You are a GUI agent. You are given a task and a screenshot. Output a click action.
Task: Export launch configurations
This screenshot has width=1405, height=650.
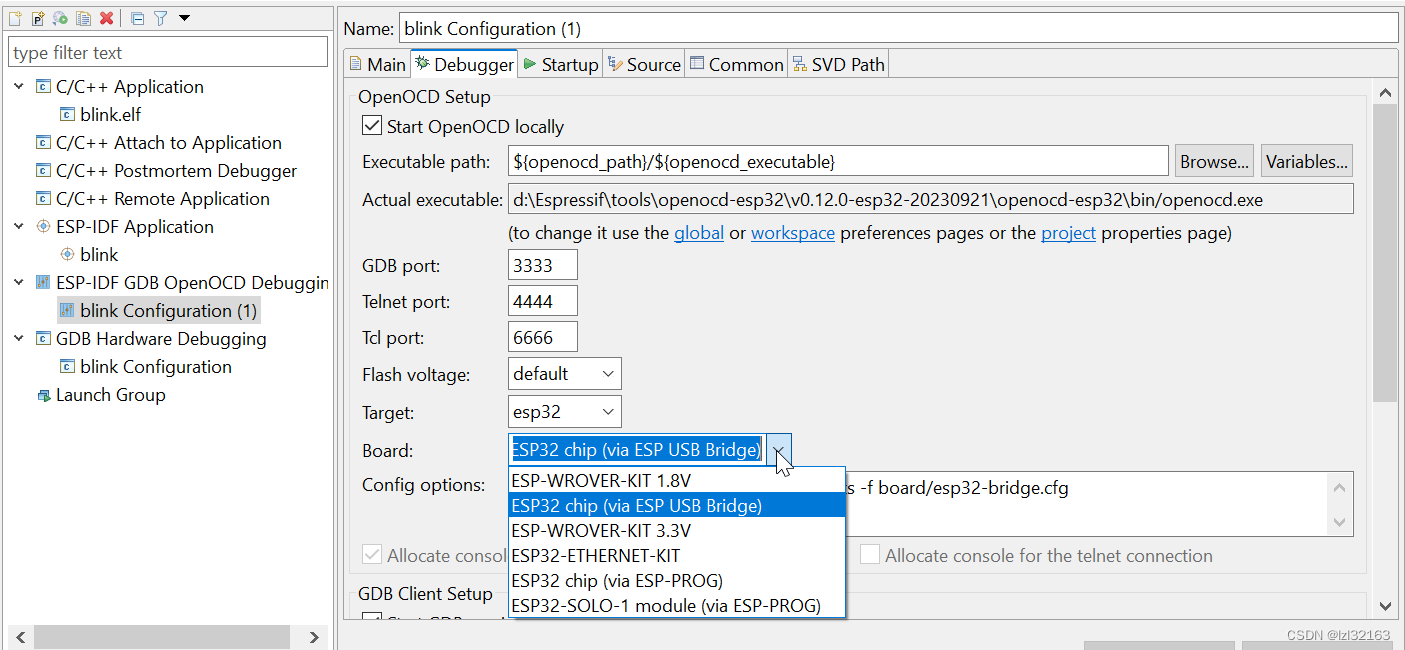[x=60, y=17]
